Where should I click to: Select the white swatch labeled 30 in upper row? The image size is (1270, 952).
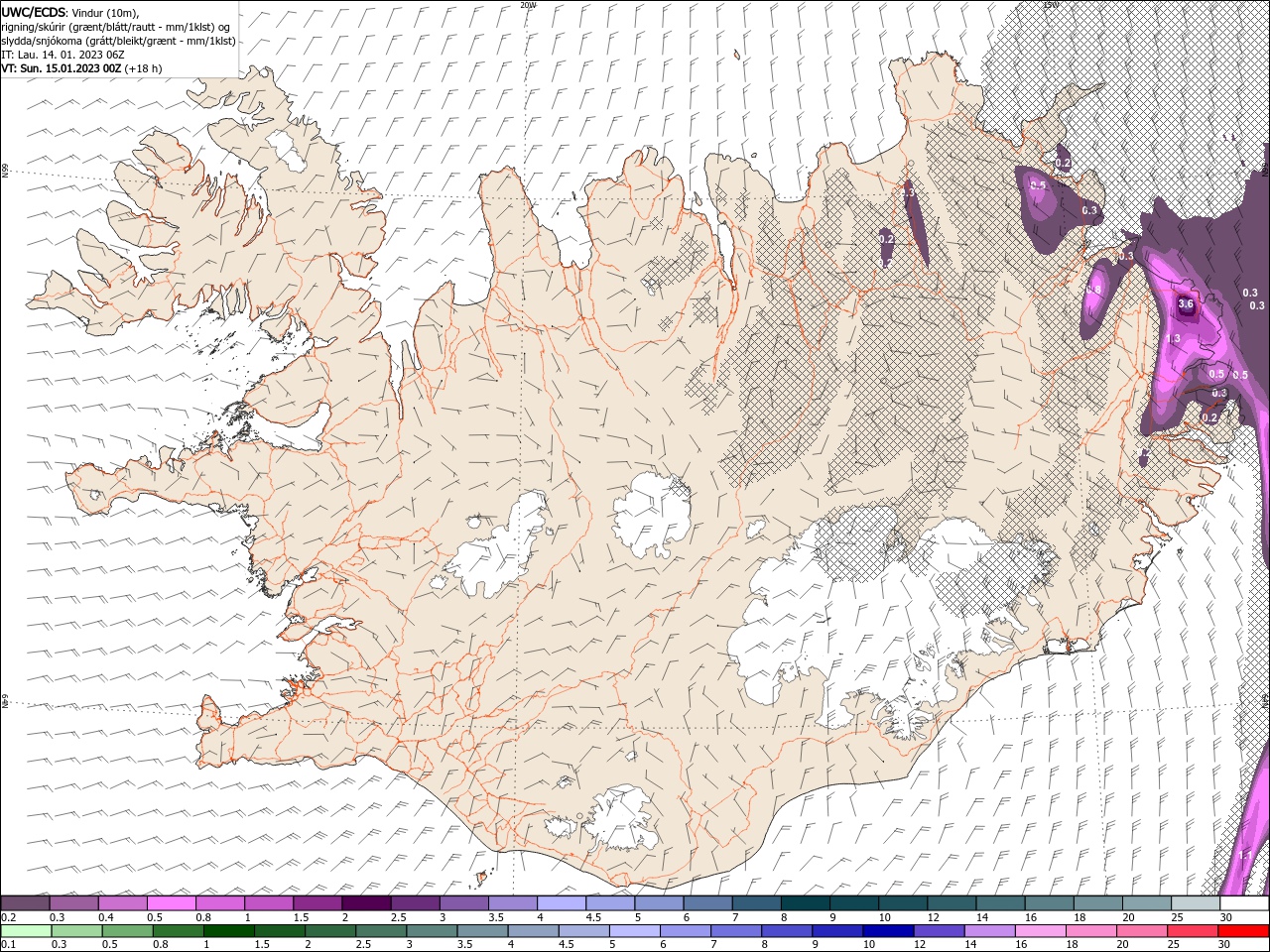point(1244,903)
